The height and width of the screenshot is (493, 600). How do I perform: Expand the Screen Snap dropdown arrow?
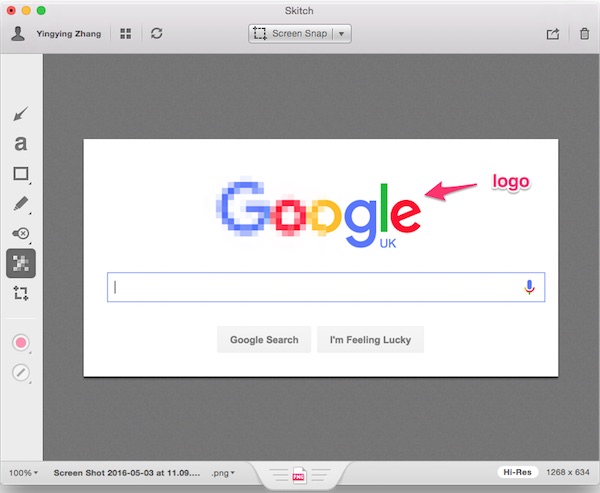342,34
